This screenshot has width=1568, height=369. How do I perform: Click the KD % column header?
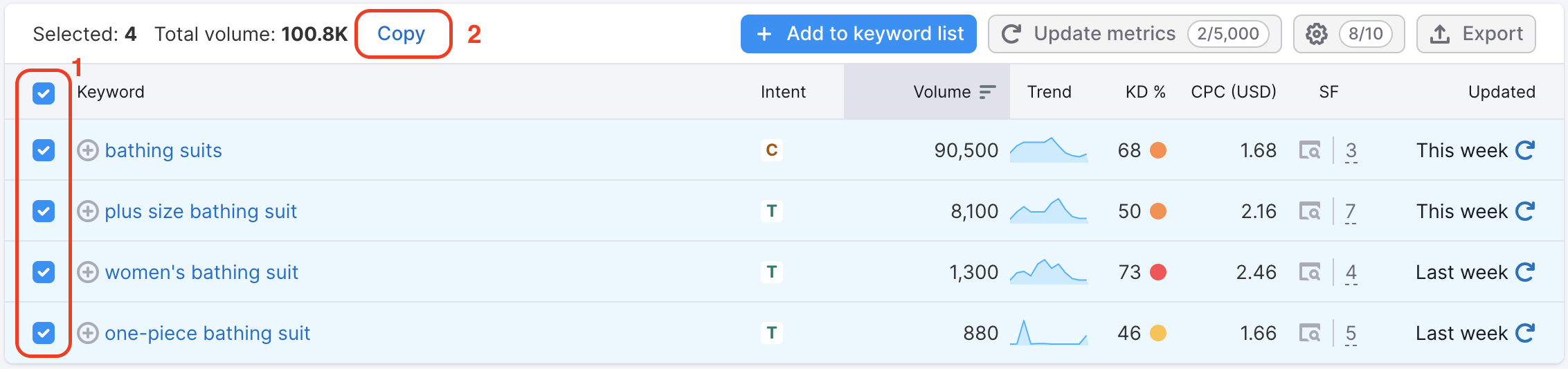click(1145, 91)
